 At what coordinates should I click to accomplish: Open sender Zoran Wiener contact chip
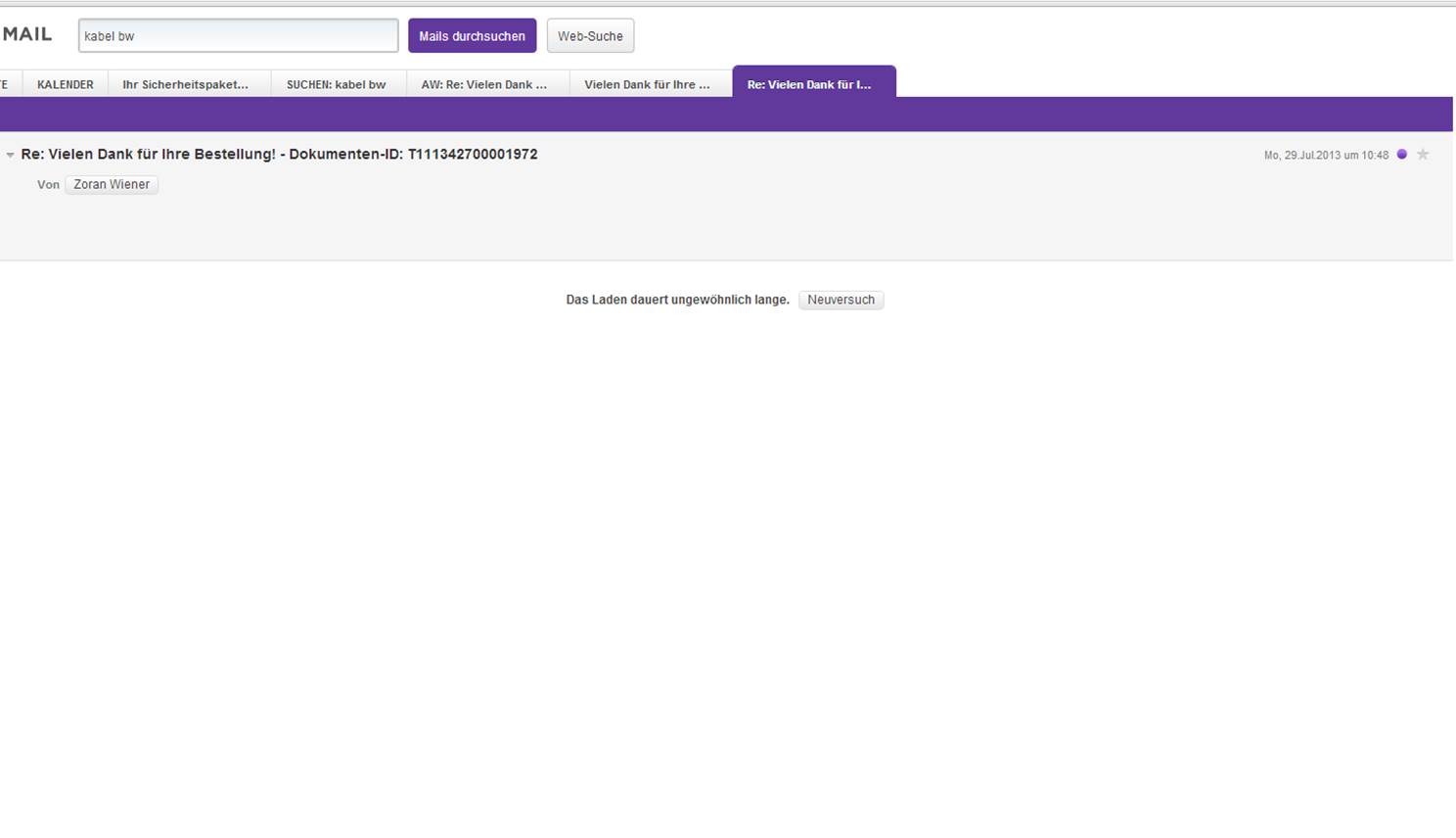112,184
